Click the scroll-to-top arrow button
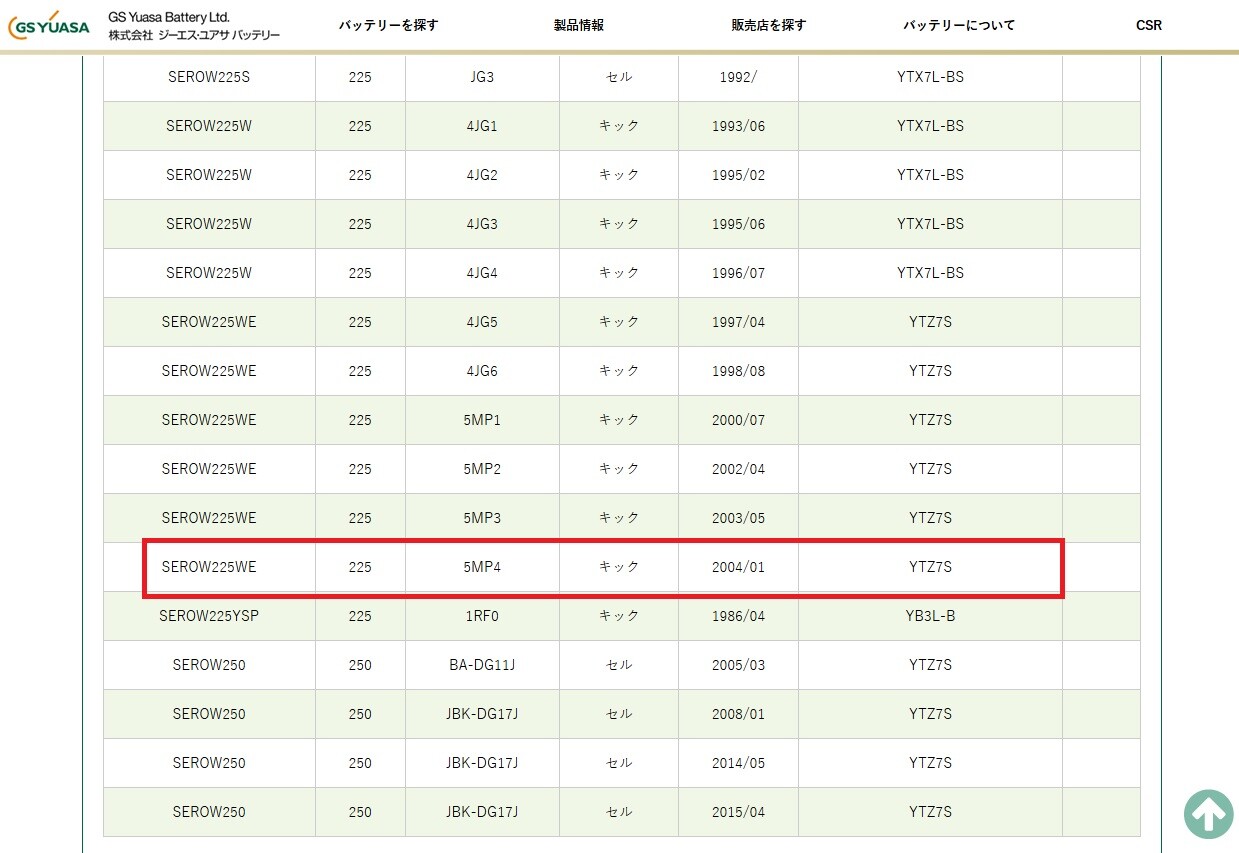1239x853 pixels. pos(1208,814)
